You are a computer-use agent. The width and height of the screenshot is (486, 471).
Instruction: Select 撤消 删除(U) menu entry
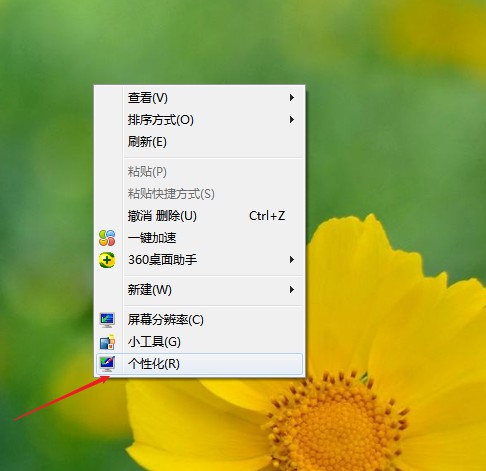(x=199, y=216)
